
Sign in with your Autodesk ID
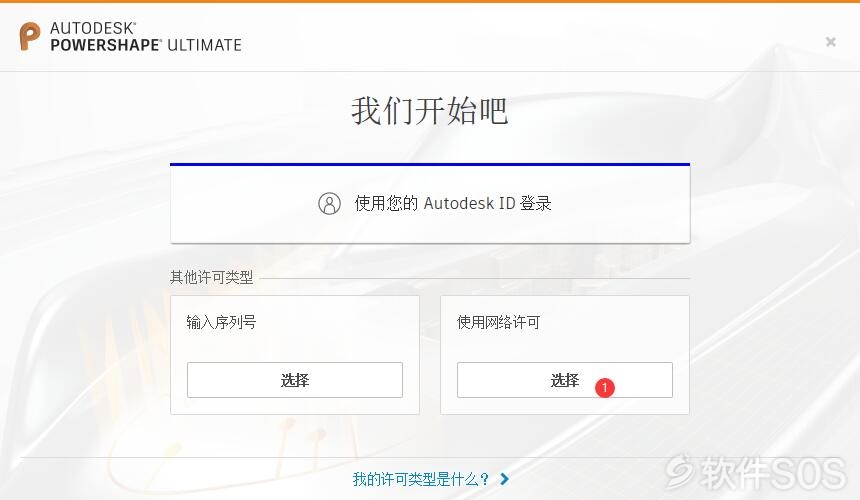point(430,203)
